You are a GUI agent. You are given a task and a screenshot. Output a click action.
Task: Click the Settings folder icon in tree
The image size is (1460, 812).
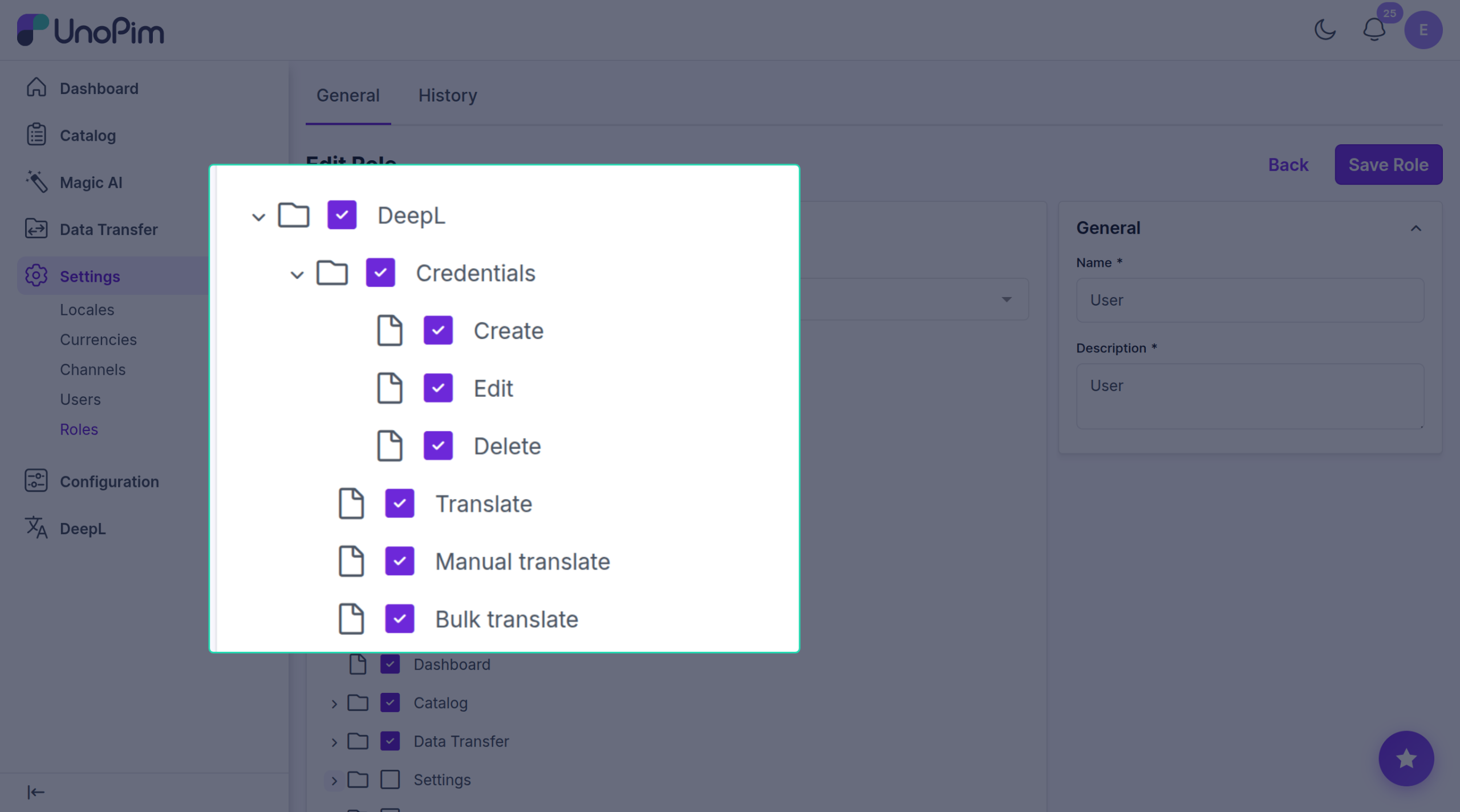358,779
